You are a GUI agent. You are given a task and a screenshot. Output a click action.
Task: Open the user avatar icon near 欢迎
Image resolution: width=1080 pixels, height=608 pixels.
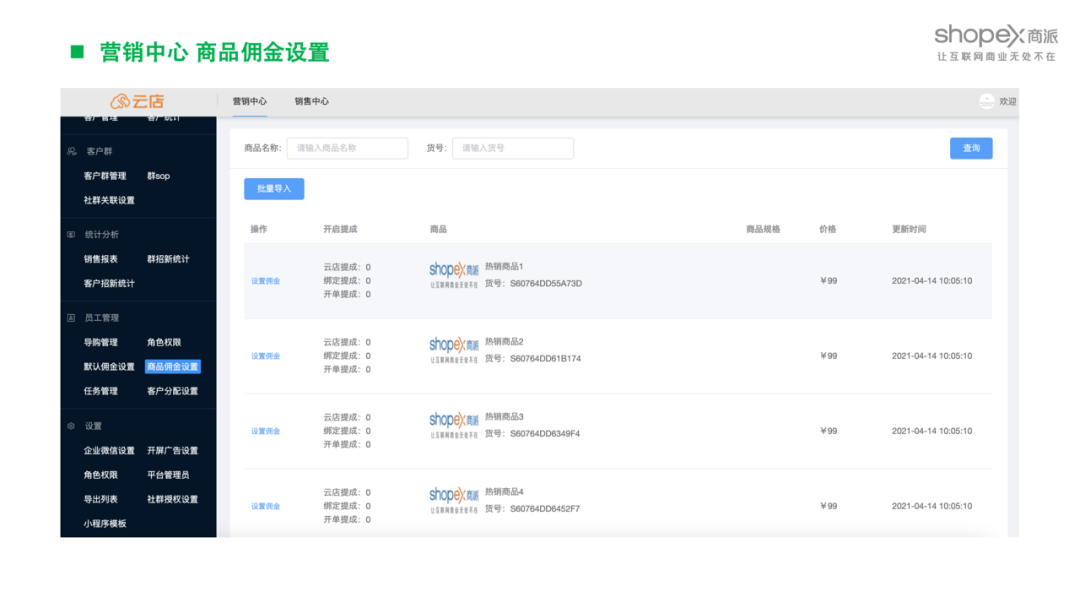(x=986, y=101)
